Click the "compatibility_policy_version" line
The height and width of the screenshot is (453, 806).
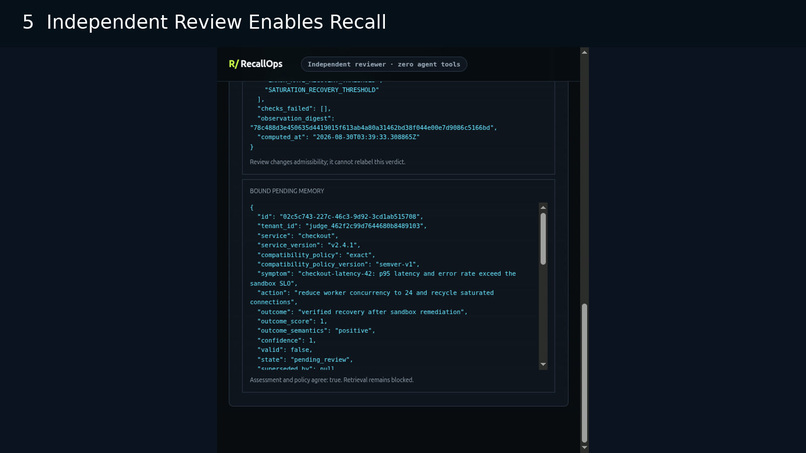pos(338,264)
